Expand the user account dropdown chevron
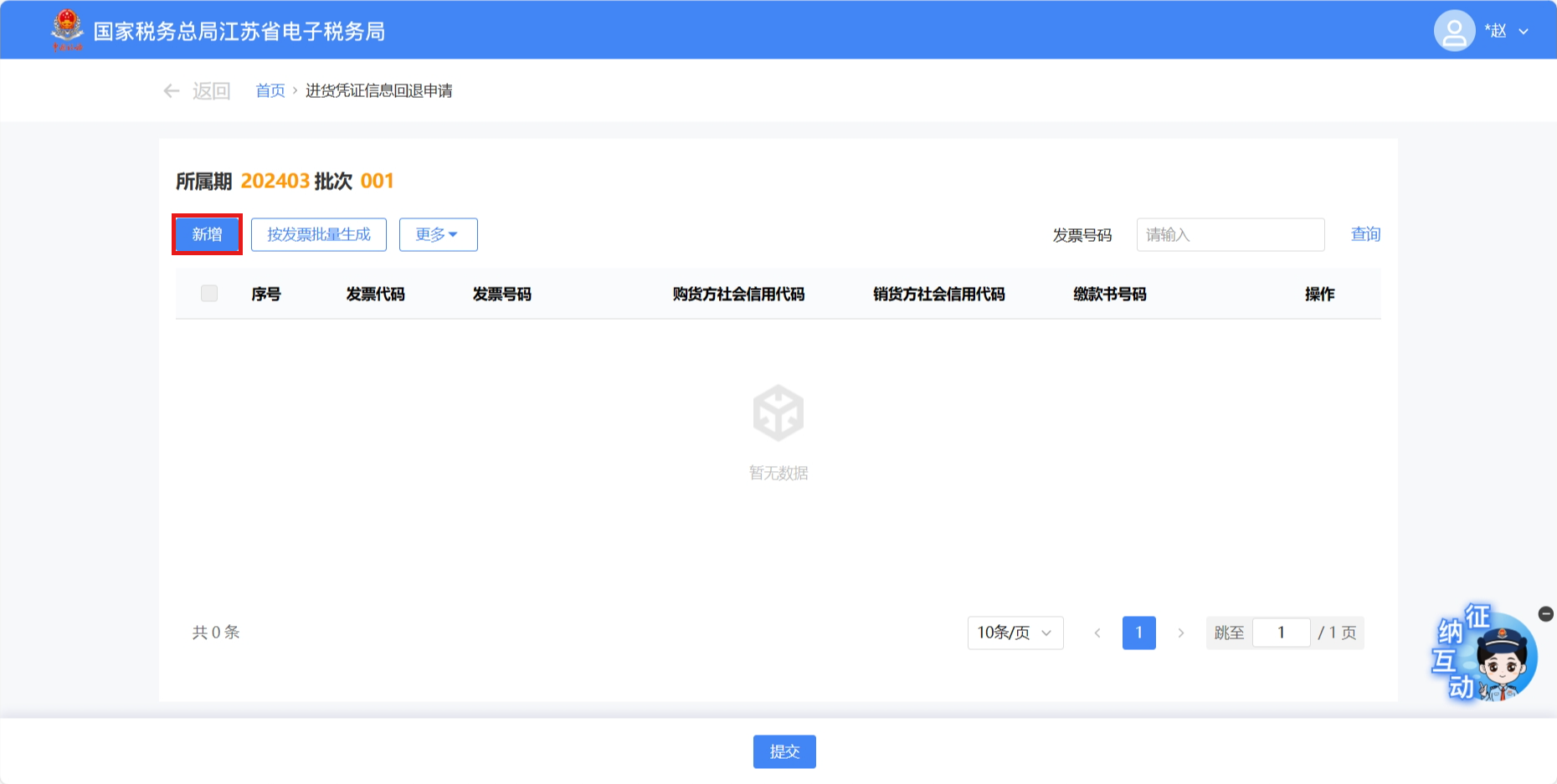This screenshot has height=784, width=1557. [1524, 32]
